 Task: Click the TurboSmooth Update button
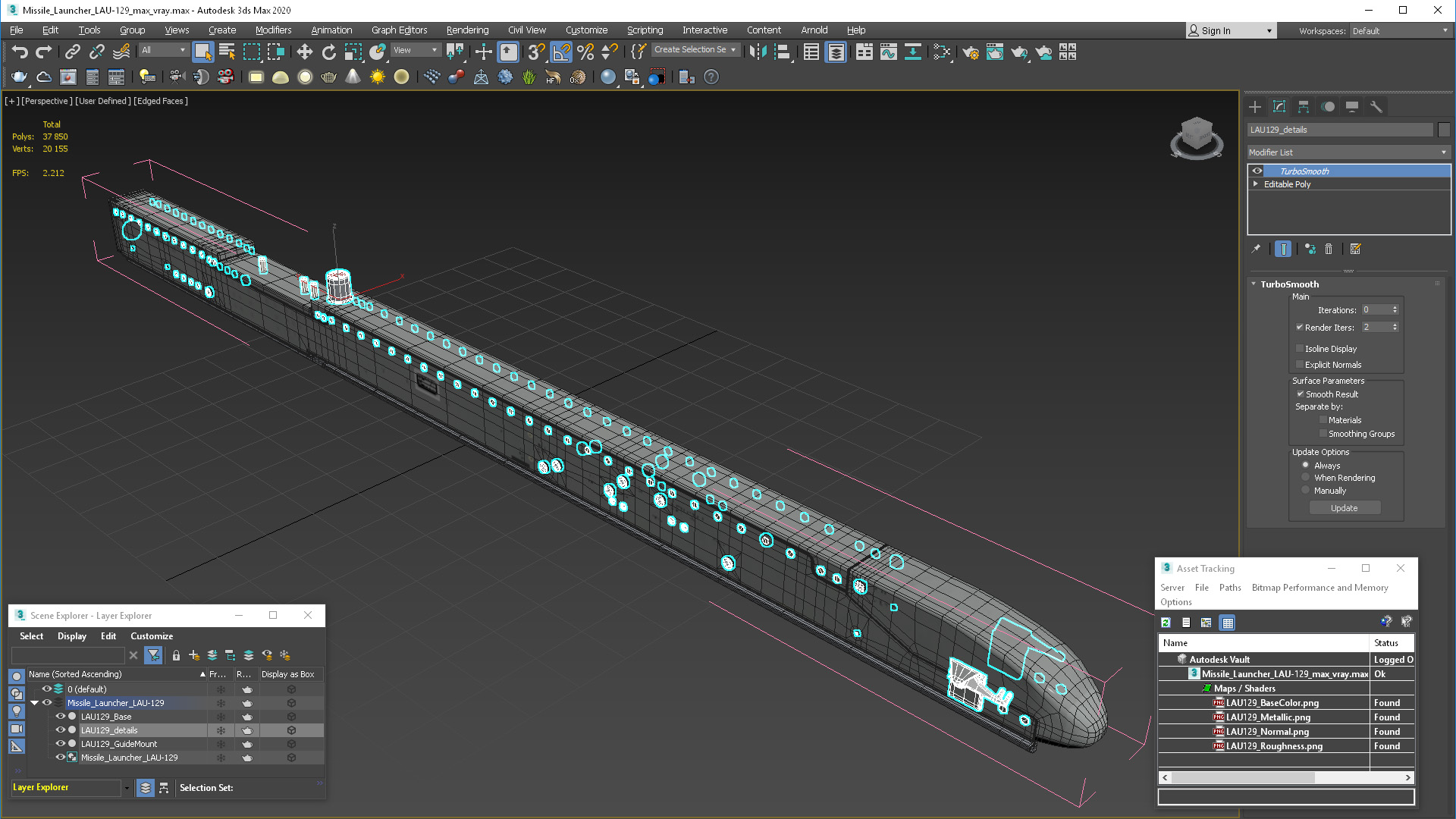tap(1344, 508)
